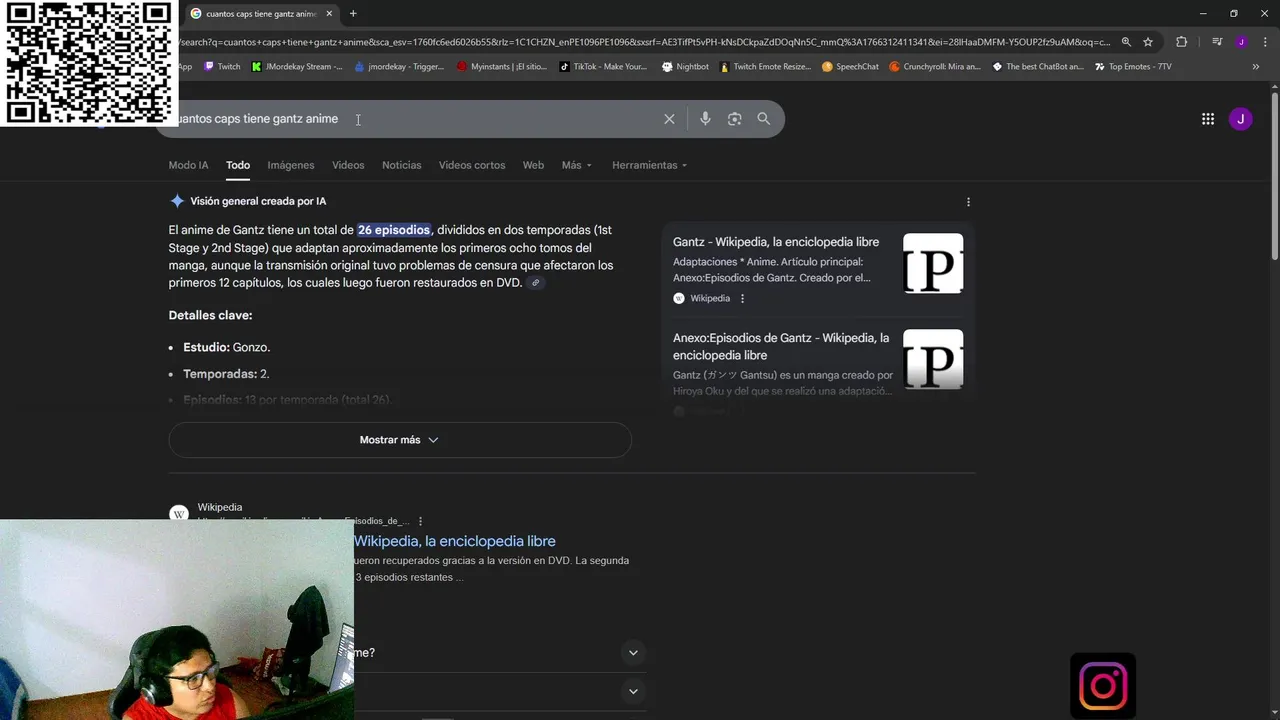This screenshot has width=1280, height=720.
Task: Click the Wikipedia favicon of first result
Action: click(179, 514)
